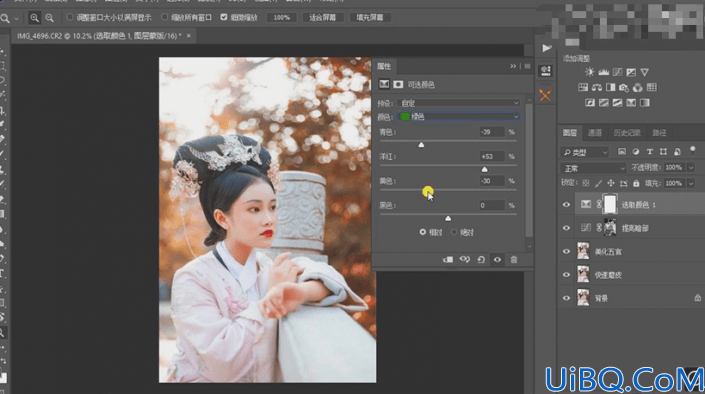The width and height of the screenshot is (705, 394).
Task: Click the lock image pixels brush icon
Action: point(598,183)
